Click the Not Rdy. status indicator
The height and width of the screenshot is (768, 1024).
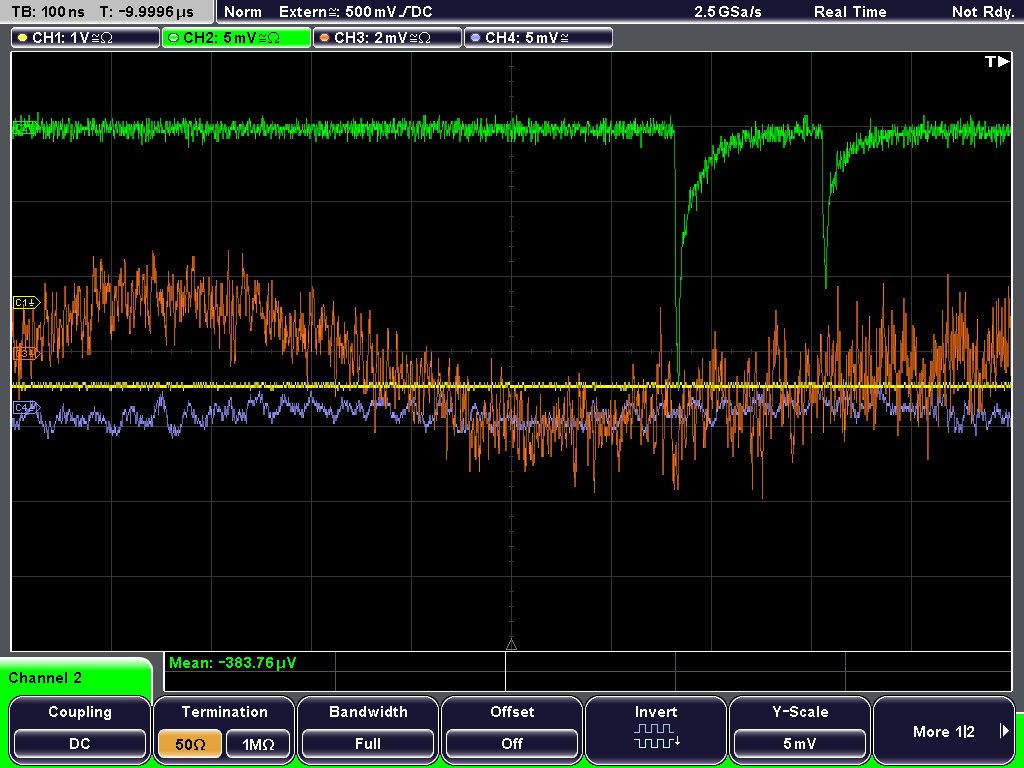(983, 12)
